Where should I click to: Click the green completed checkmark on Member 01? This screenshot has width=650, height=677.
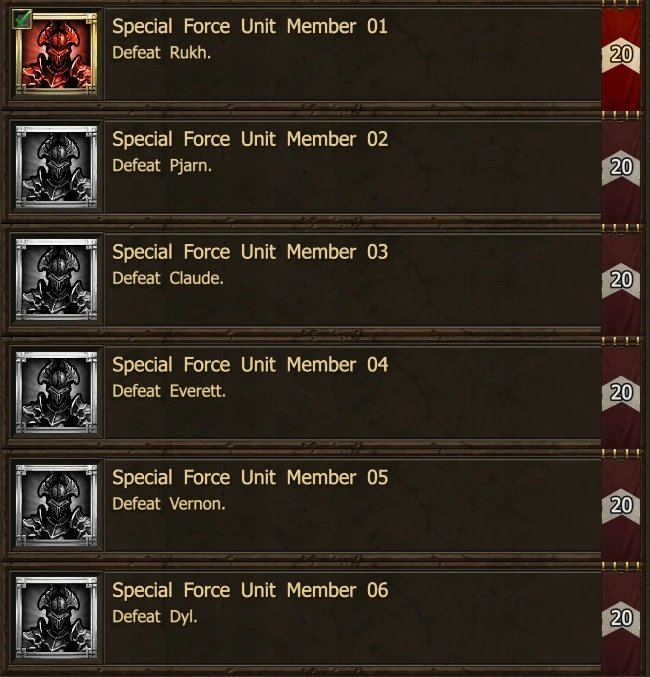22,19
